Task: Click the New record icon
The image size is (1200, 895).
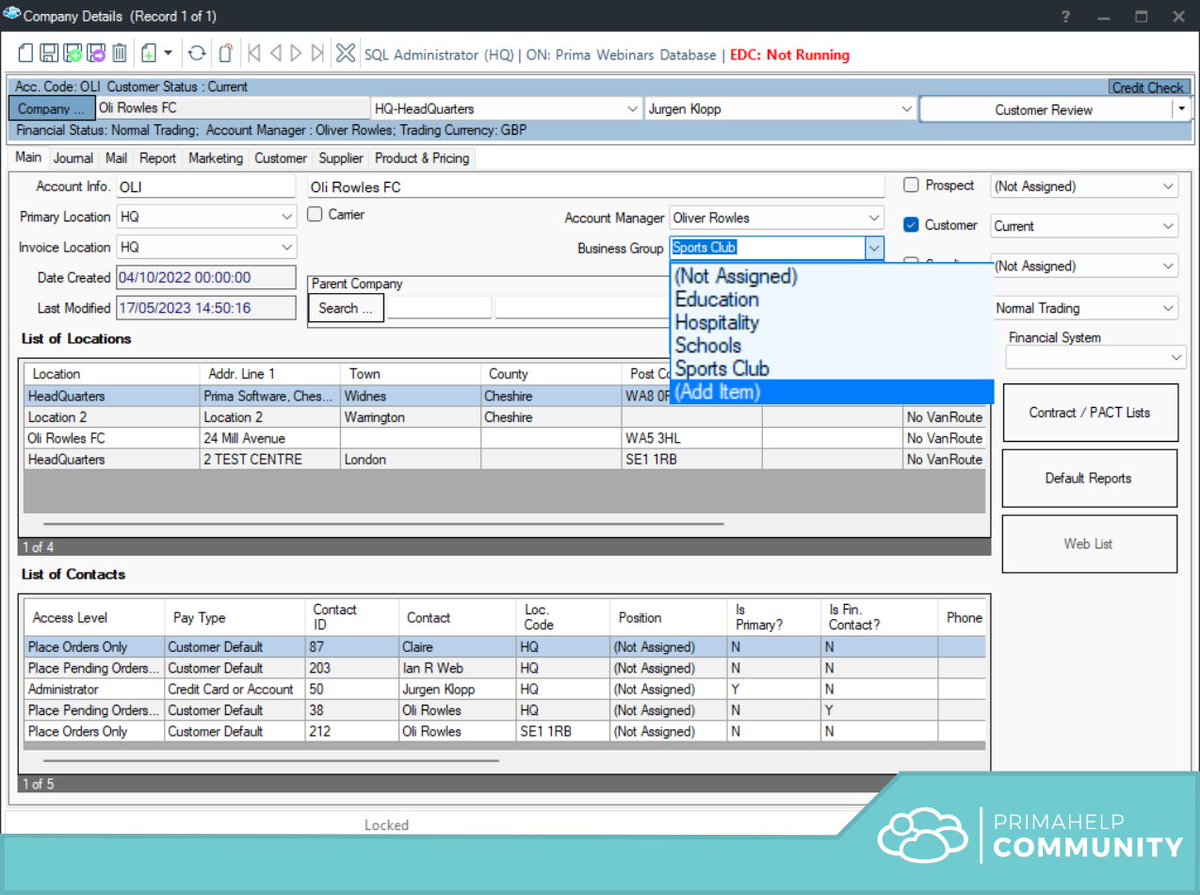Action: pos(26,54)
